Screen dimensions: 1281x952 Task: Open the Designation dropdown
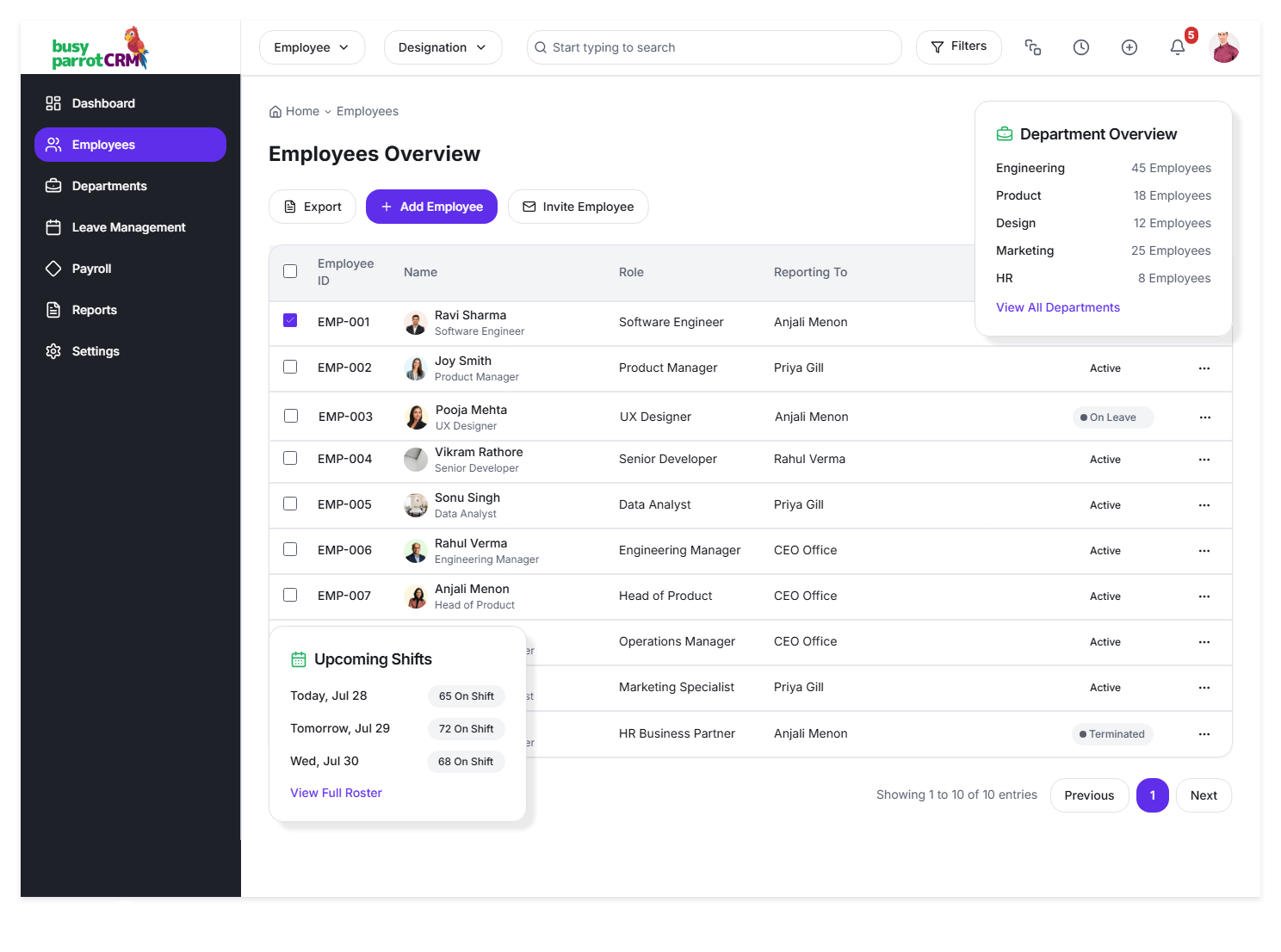[442, 47]
